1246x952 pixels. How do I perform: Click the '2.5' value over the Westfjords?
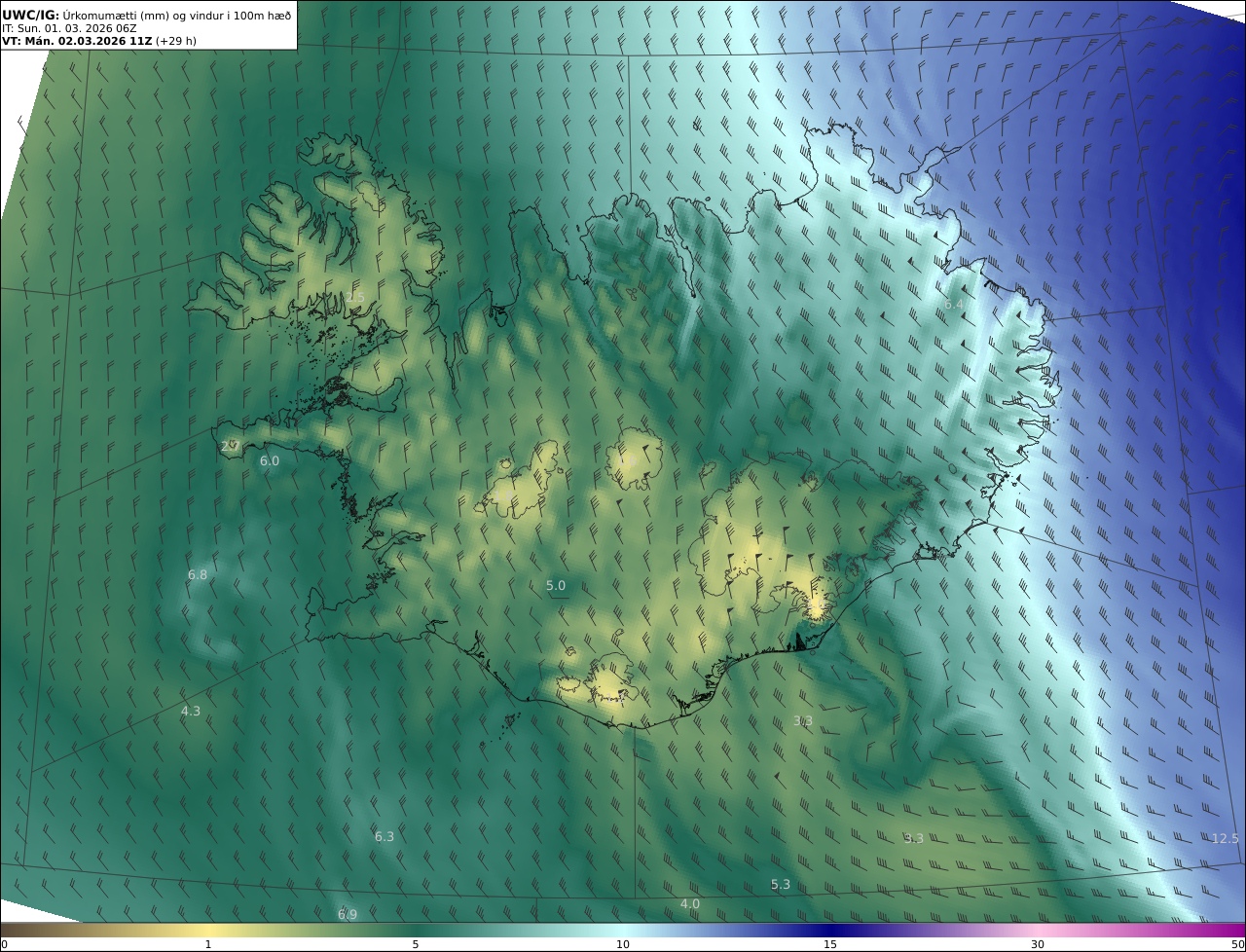click(354, 297)
